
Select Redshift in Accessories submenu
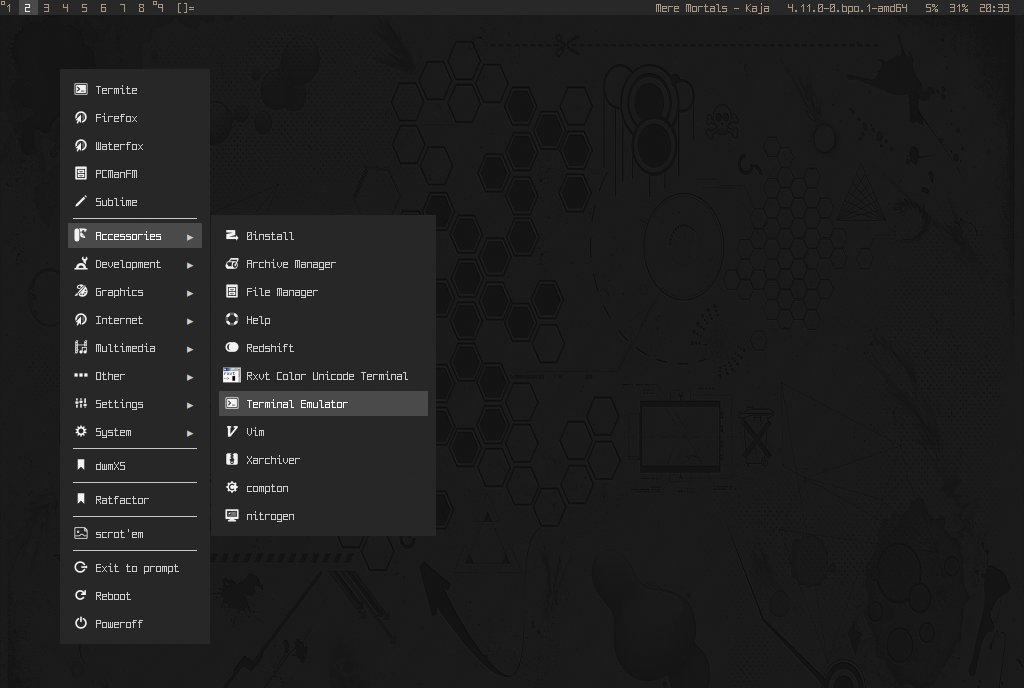point(323,347)
